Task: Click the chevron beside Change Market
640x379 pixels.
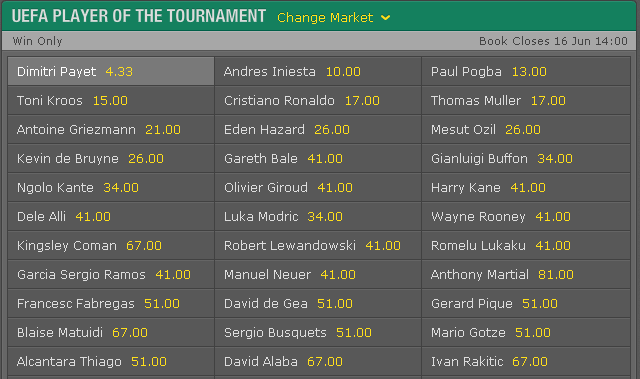Action: 385,18
